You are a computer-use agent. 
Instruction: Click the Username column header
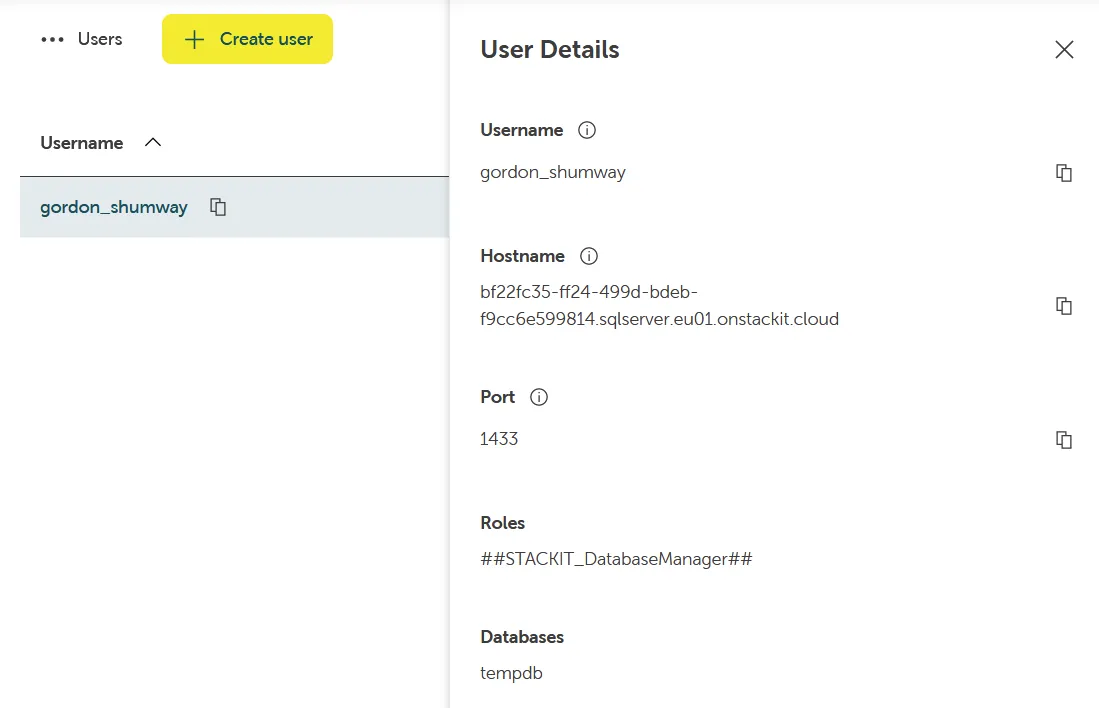pos(82,143)
